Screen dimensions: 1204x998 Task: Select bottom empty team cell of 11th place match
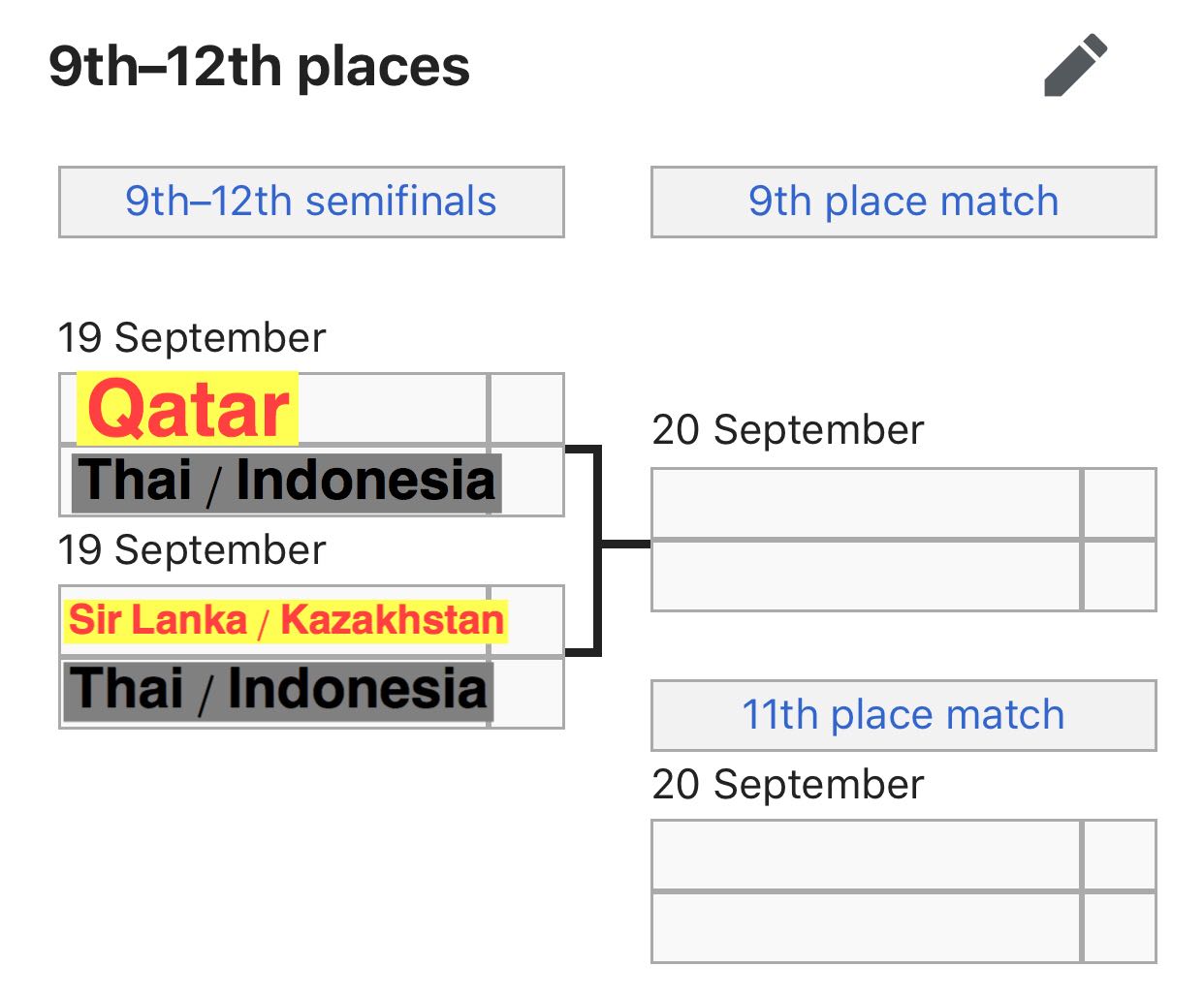[866, 927]
